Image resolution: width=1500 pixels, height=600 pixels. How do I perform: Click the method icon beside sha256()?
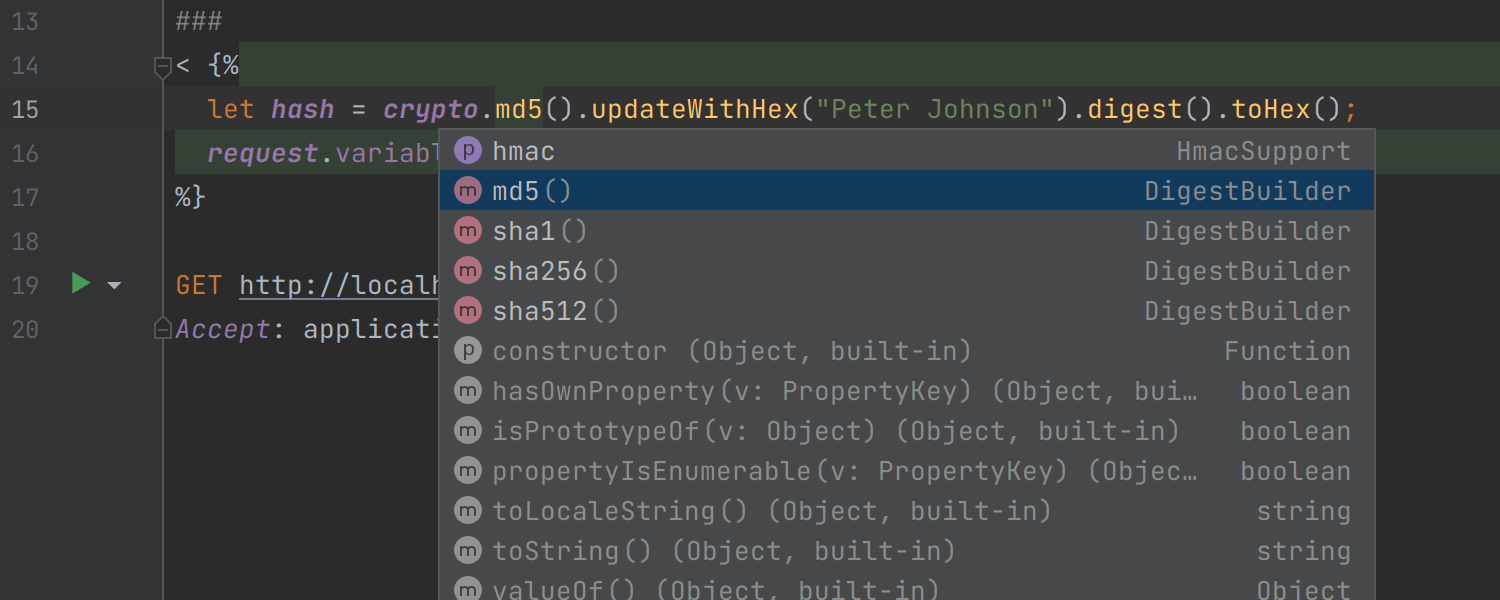(x=467, y=271)
